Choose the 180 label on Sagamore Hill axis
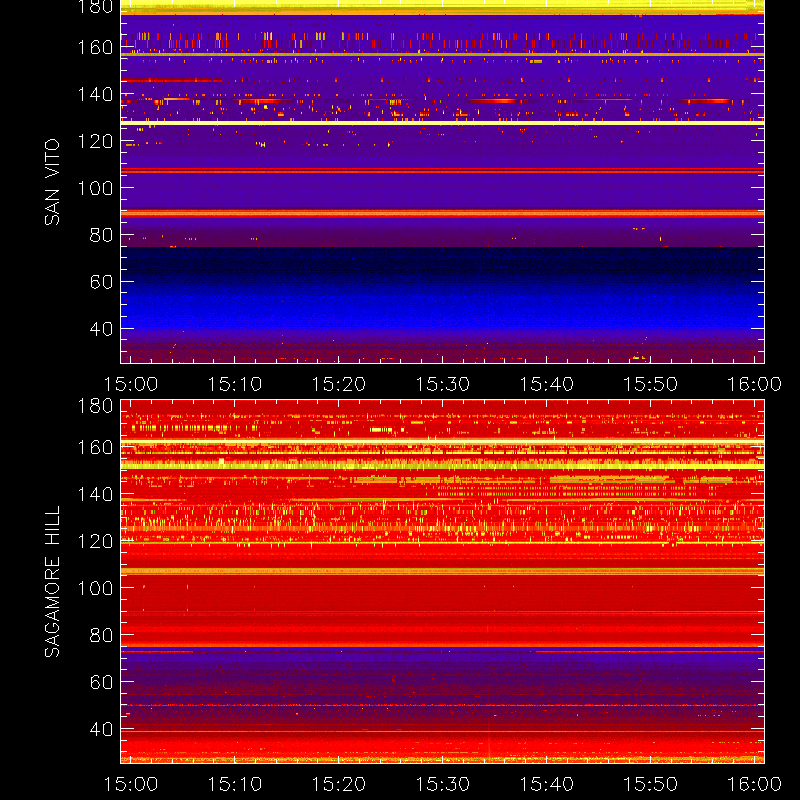800x800 pixels. [95, 406]
